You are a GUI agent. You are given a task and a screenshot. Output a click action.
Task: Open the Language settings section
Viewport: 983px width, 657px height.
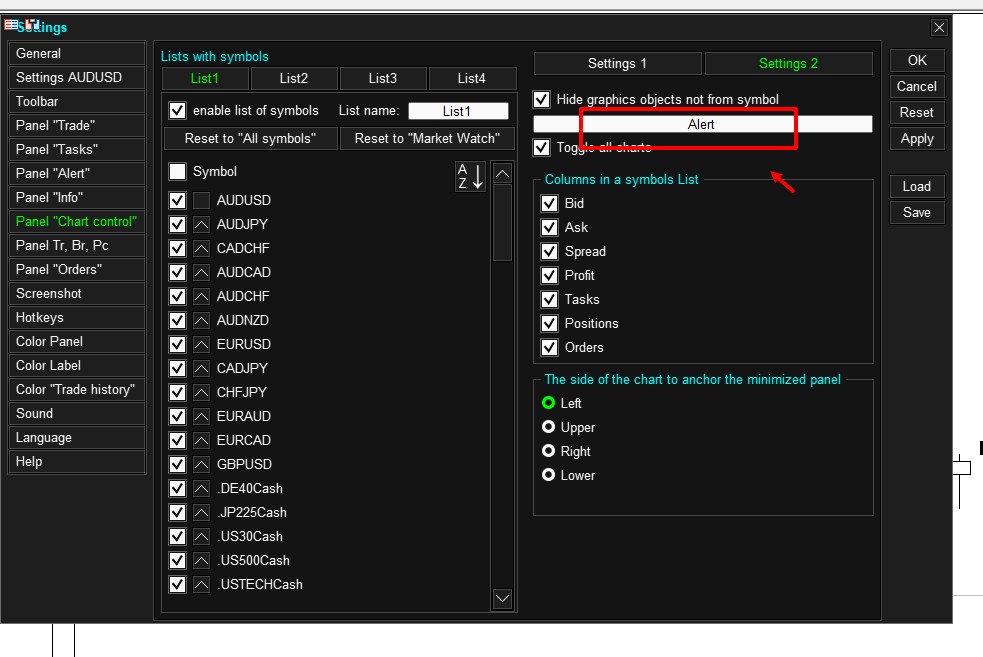click(76, 438)
